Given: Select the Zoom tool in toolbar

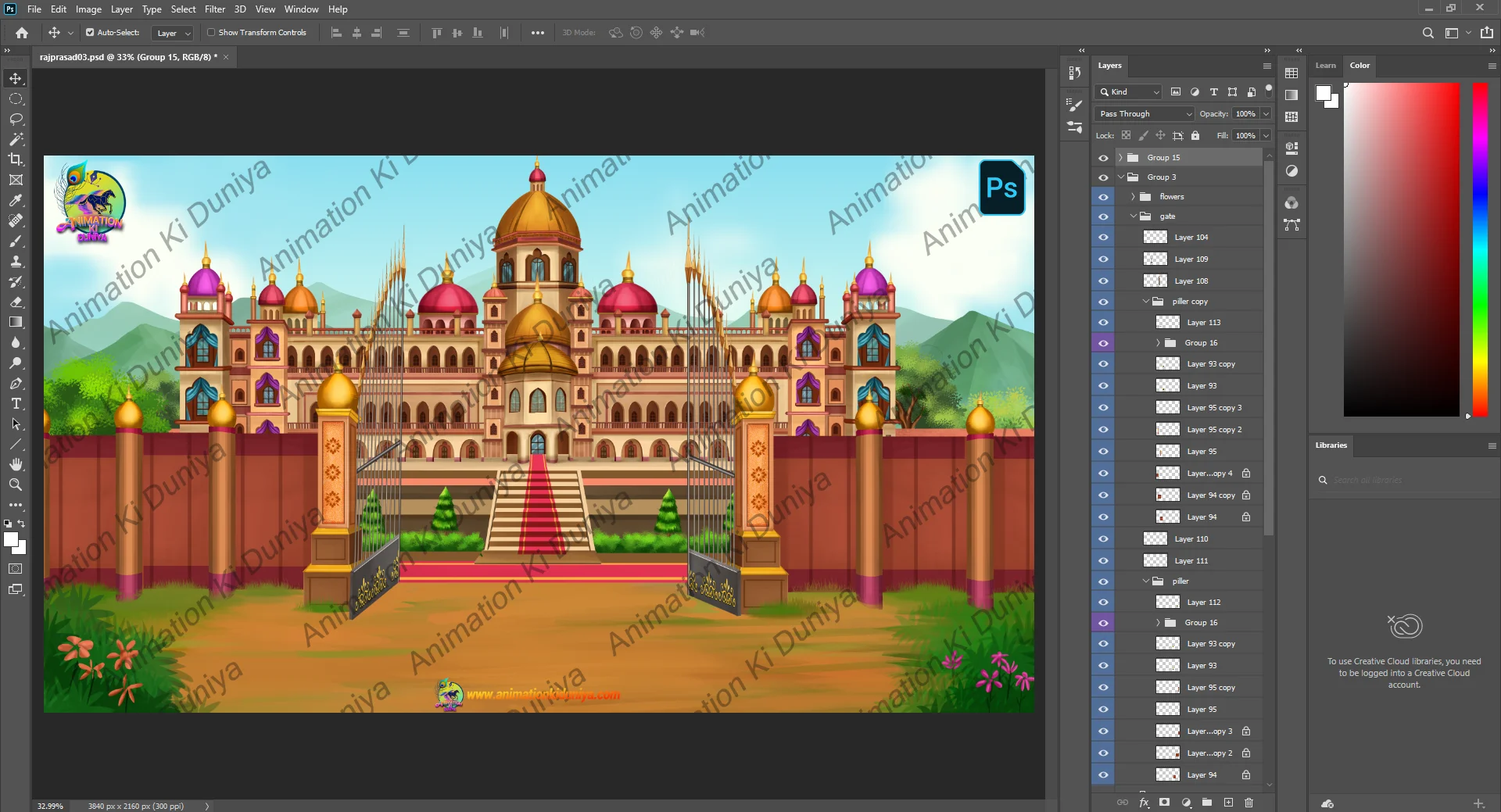Looking at the screenshot, I should click(x=16, y=485).
